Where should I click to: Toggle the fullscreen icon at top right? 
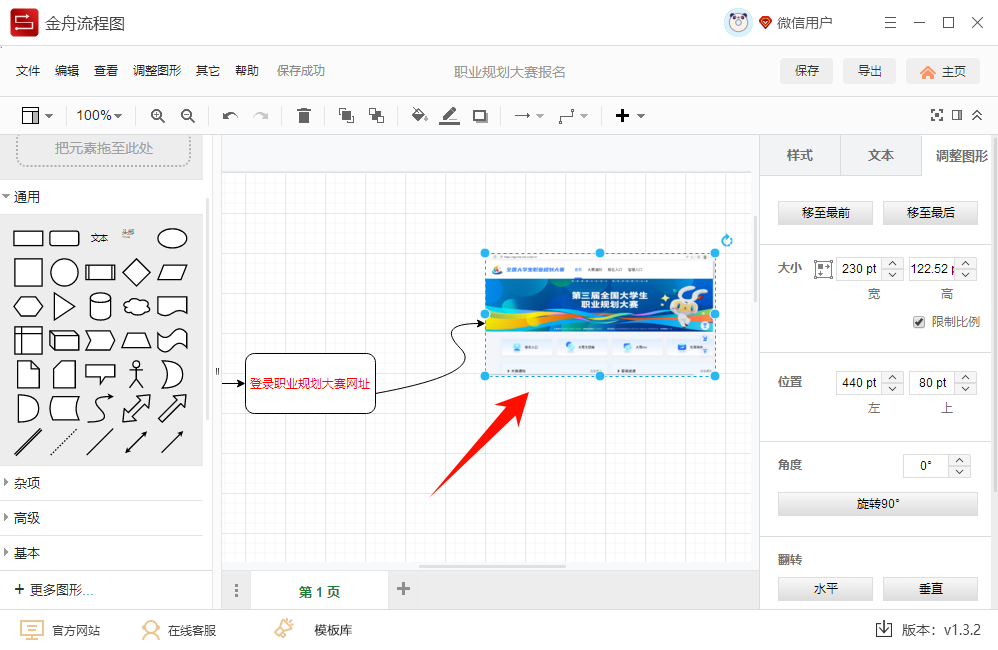tap(936, 115)
